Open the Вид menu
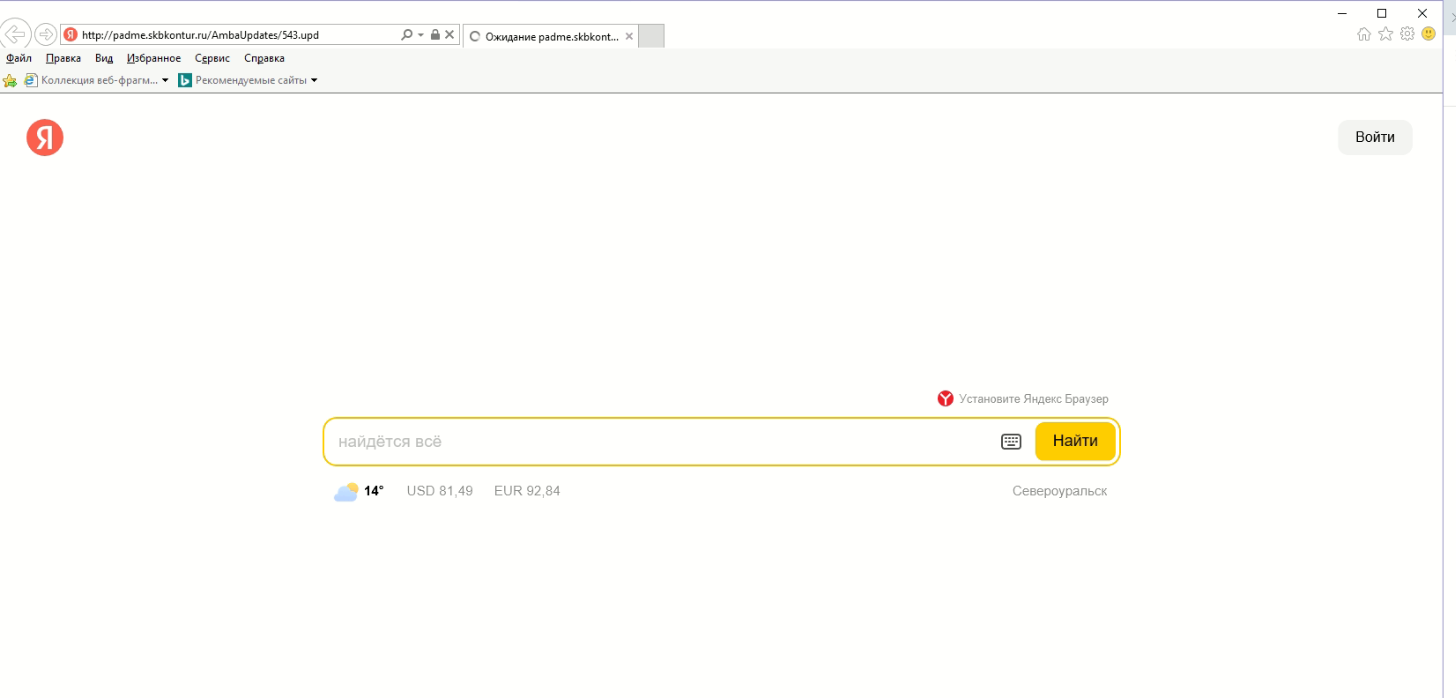Image resolution: width=1456 pixels, height=698 pixels. tap(104, 58)
